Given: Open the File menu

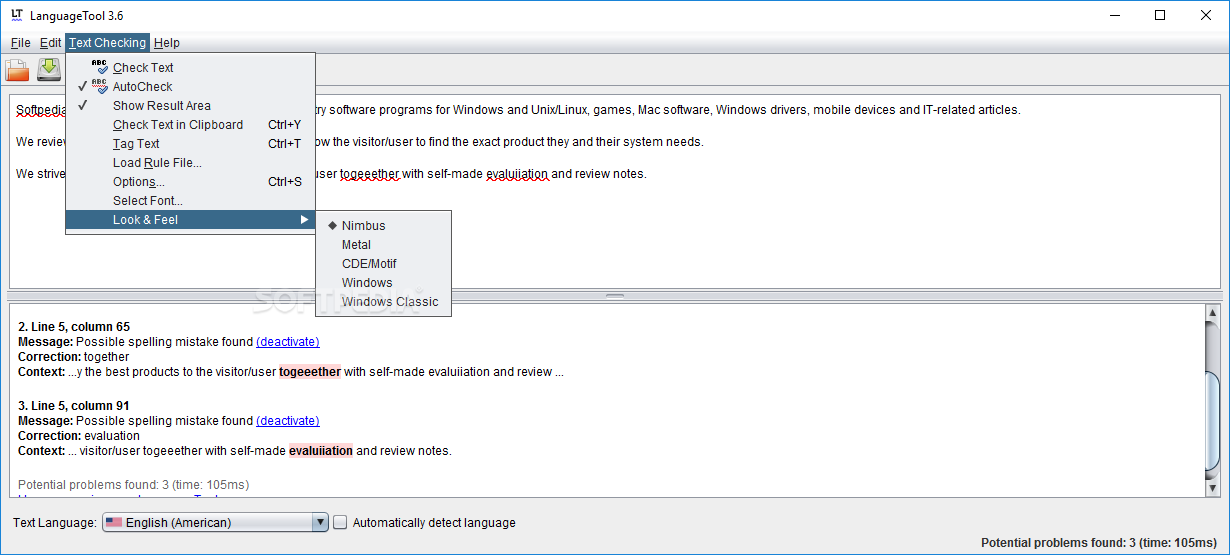Looking at the screenshot, I should pyautogui.click(x=21, y=43).
